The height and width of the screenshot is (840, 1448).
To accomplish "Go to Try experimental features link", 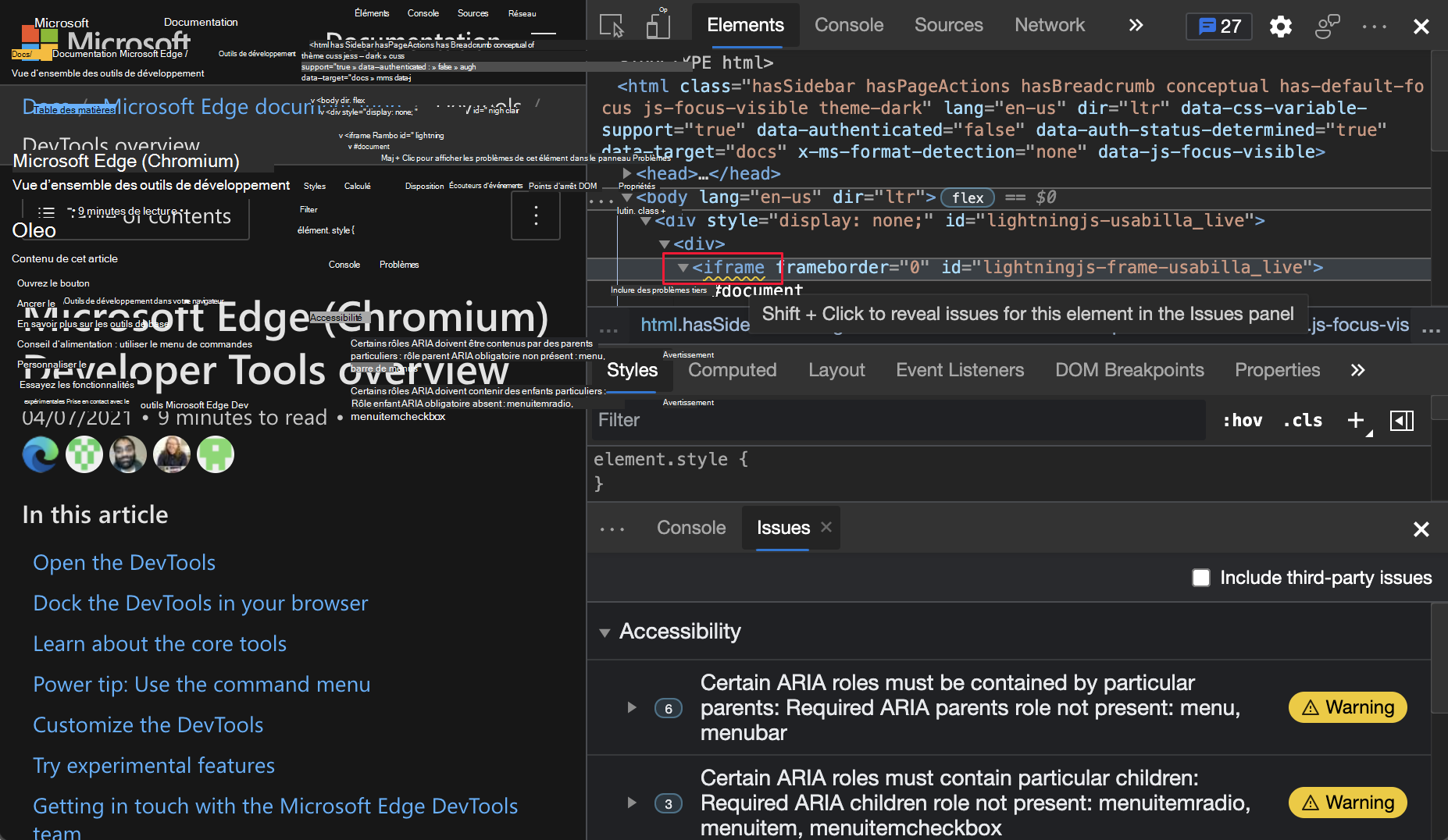I will 154,766.
